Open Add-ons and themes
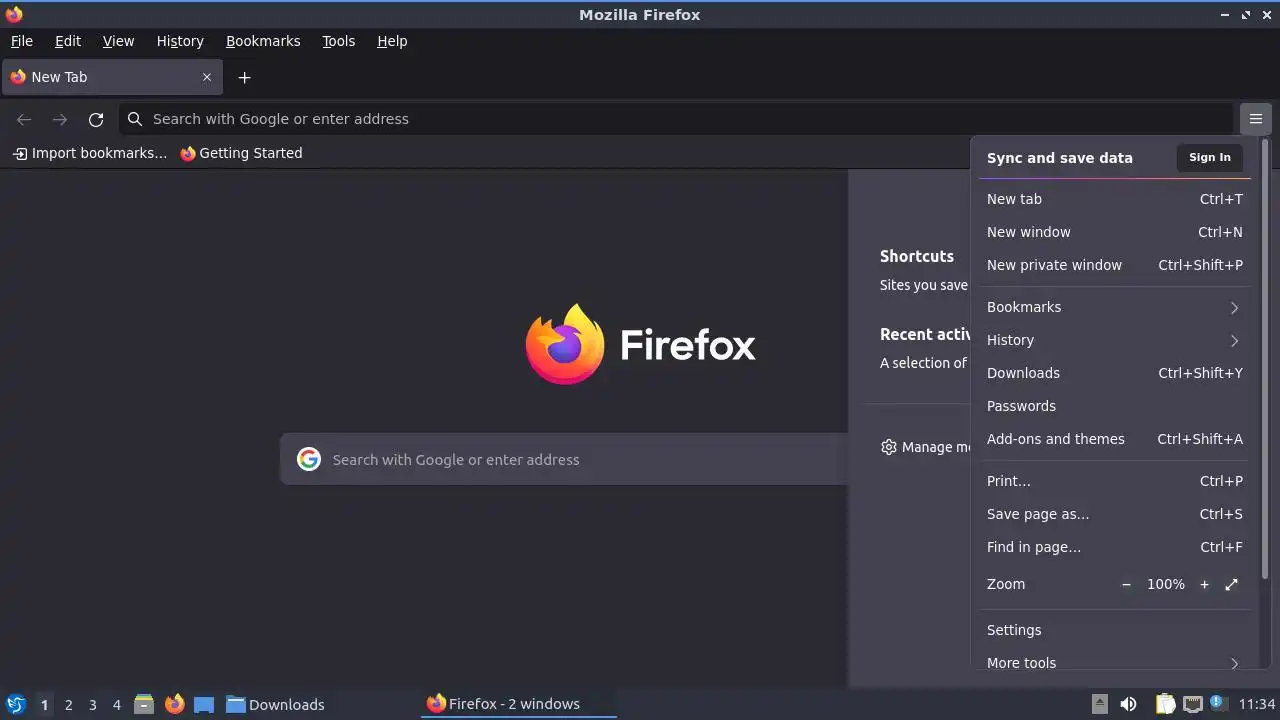 (x=1113, y=439)
